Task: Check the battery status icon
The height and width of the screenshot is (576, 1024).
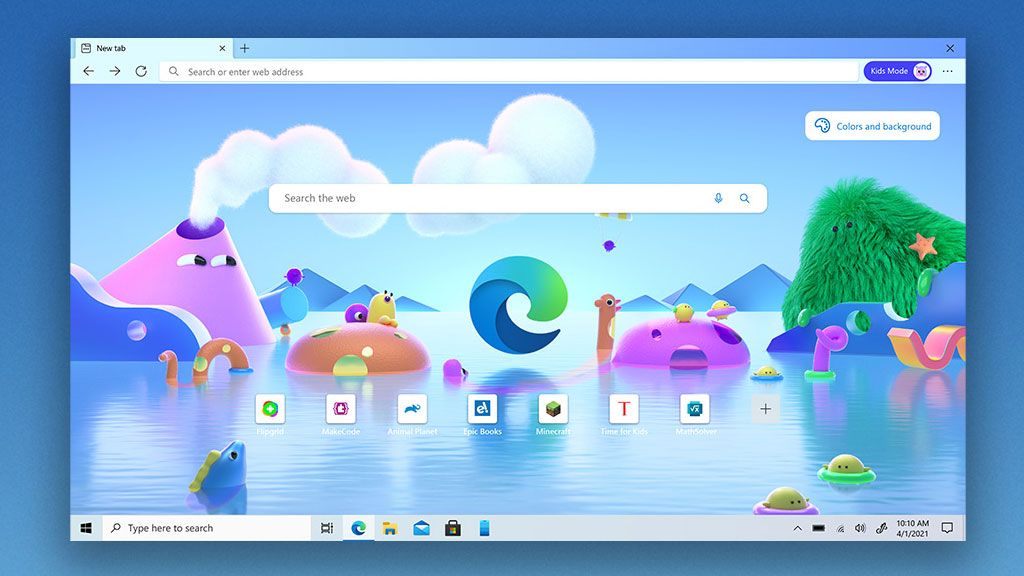Action: (x=818, y=528)
